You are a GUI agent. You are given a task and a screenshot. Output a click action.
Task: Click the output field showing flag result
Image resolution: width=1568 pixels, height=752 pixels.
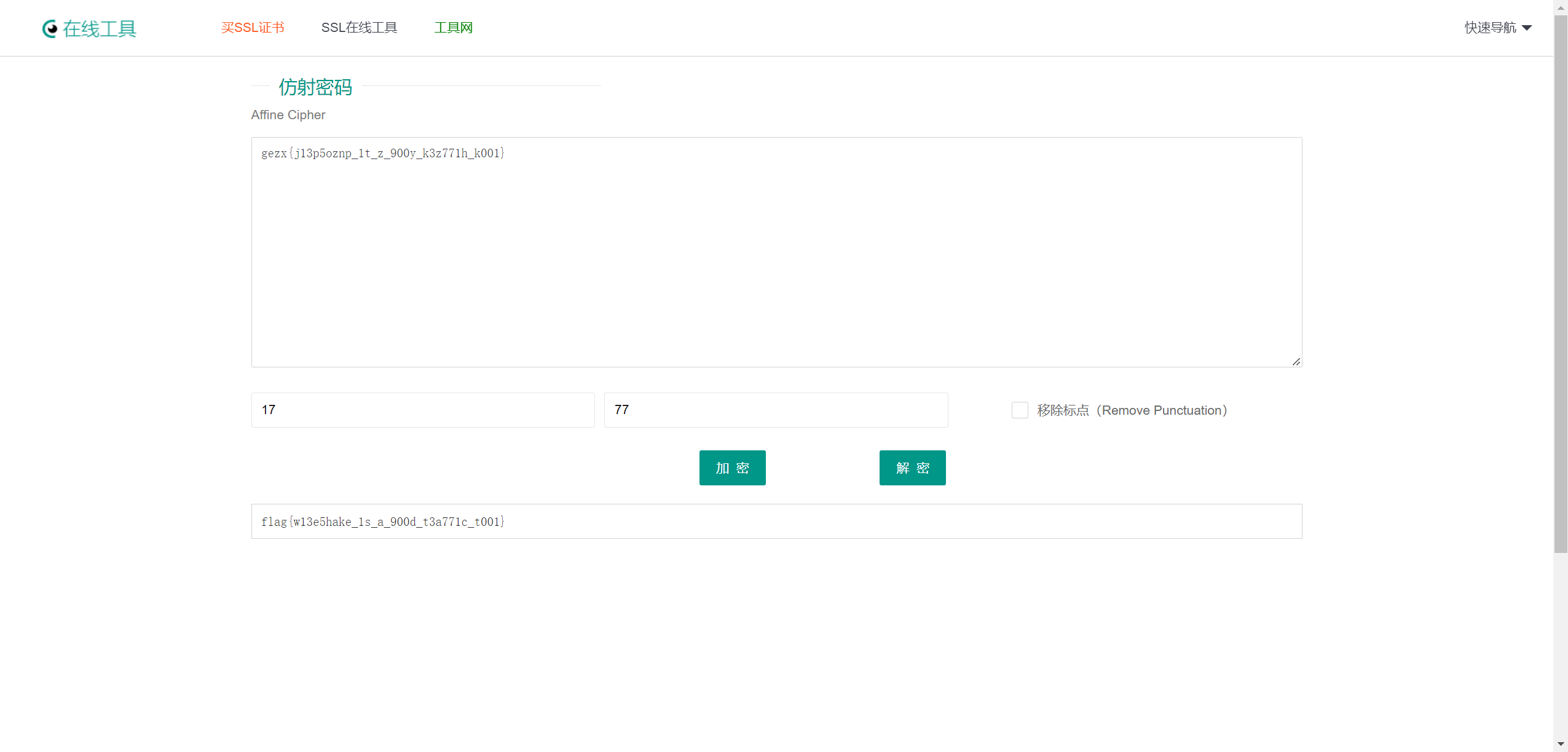[776, 522]
